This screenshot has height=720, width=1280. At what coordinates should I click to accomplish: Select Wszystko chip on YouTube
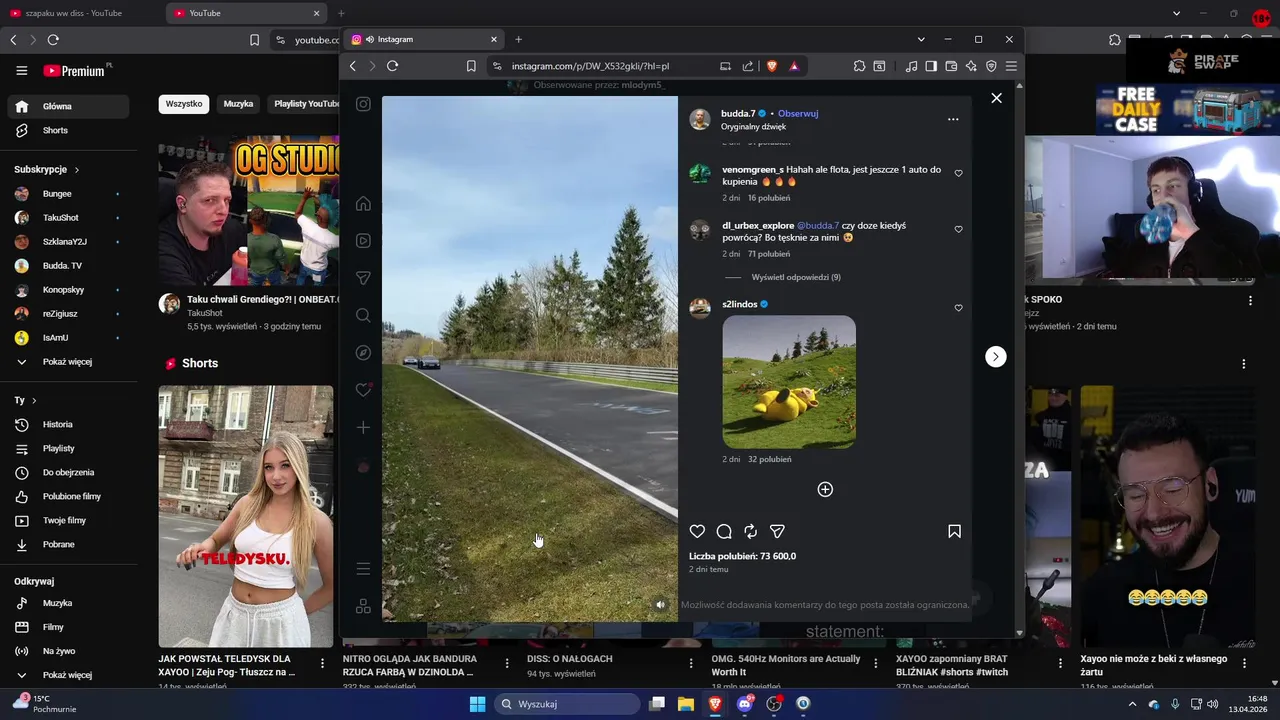click(184, 104)
